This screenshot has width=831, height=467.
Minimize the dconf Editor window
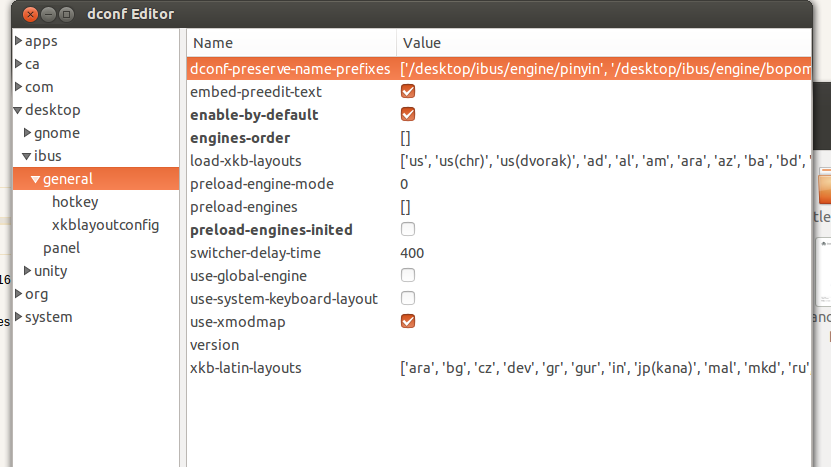(x=48, y=14)
